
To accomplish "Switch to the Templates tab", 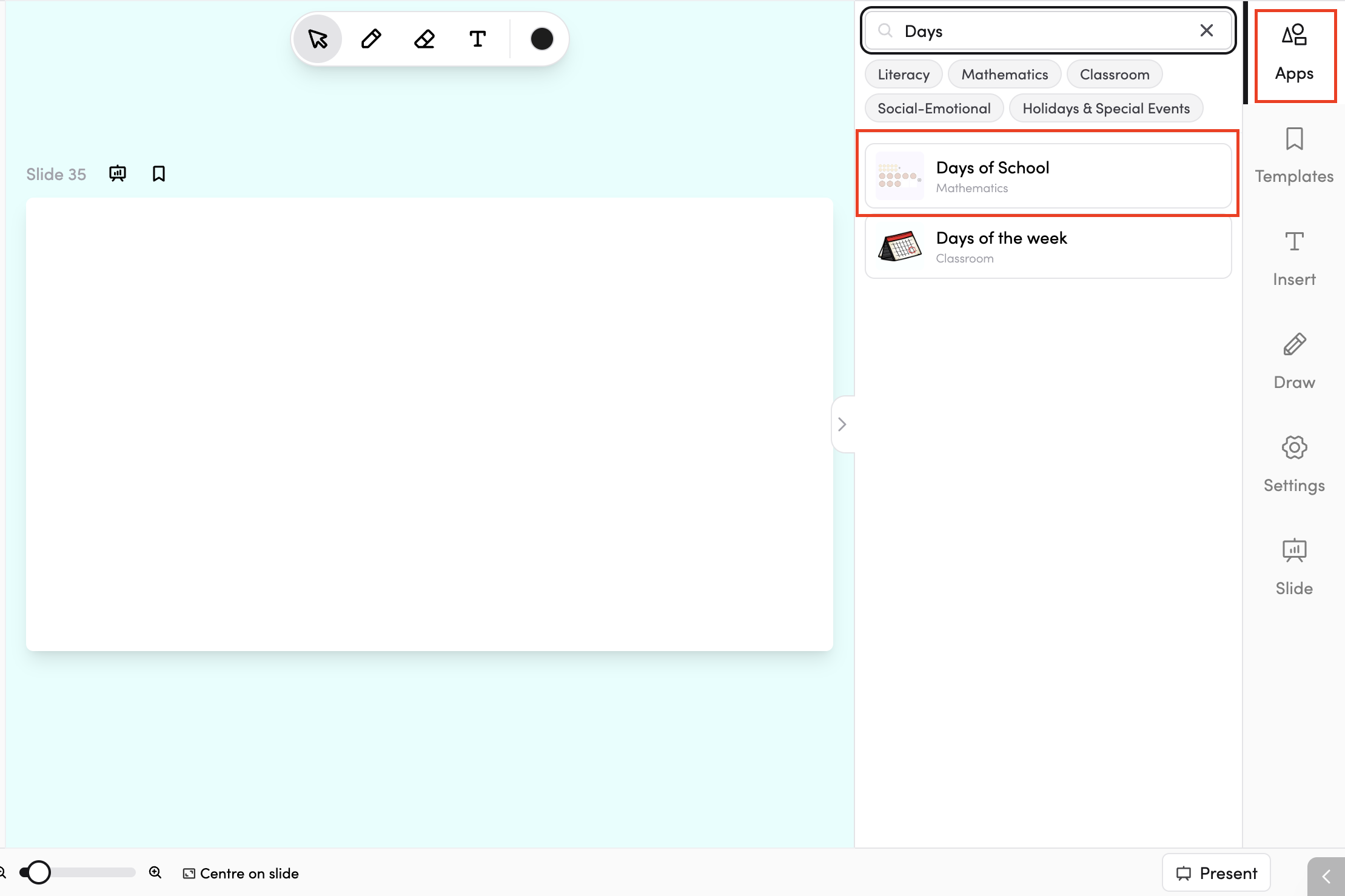I will 1294,156.
